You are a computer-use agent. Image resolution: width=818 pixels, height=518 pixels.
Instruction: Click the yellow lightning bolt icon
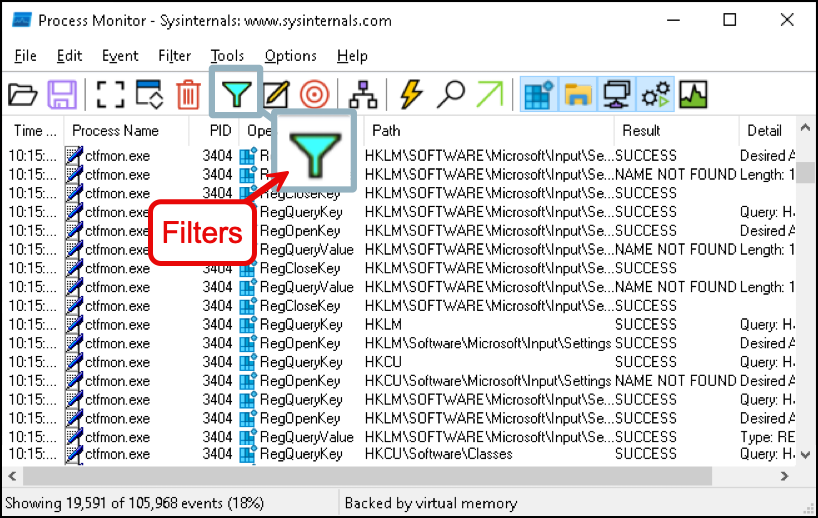coord(411,94)
